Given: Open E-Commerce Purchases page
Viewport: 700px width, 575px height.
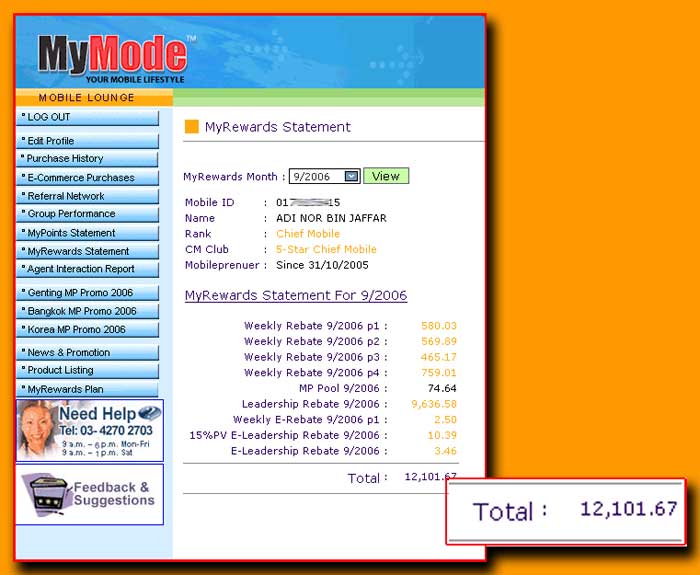Looking at the screenshot, I should pos(87,178).
